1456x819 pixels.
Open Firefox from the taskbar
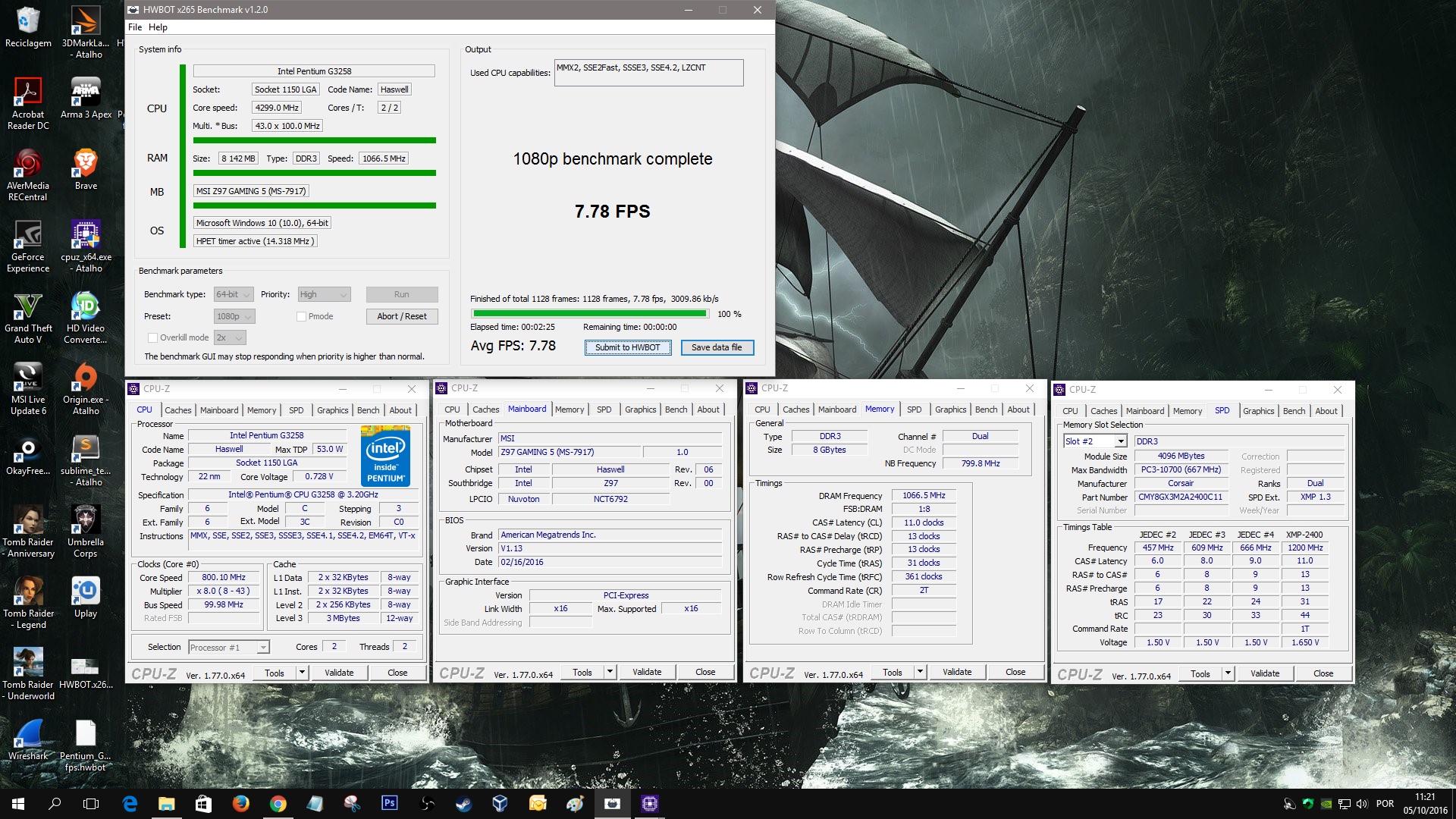(x=241, y=803)
